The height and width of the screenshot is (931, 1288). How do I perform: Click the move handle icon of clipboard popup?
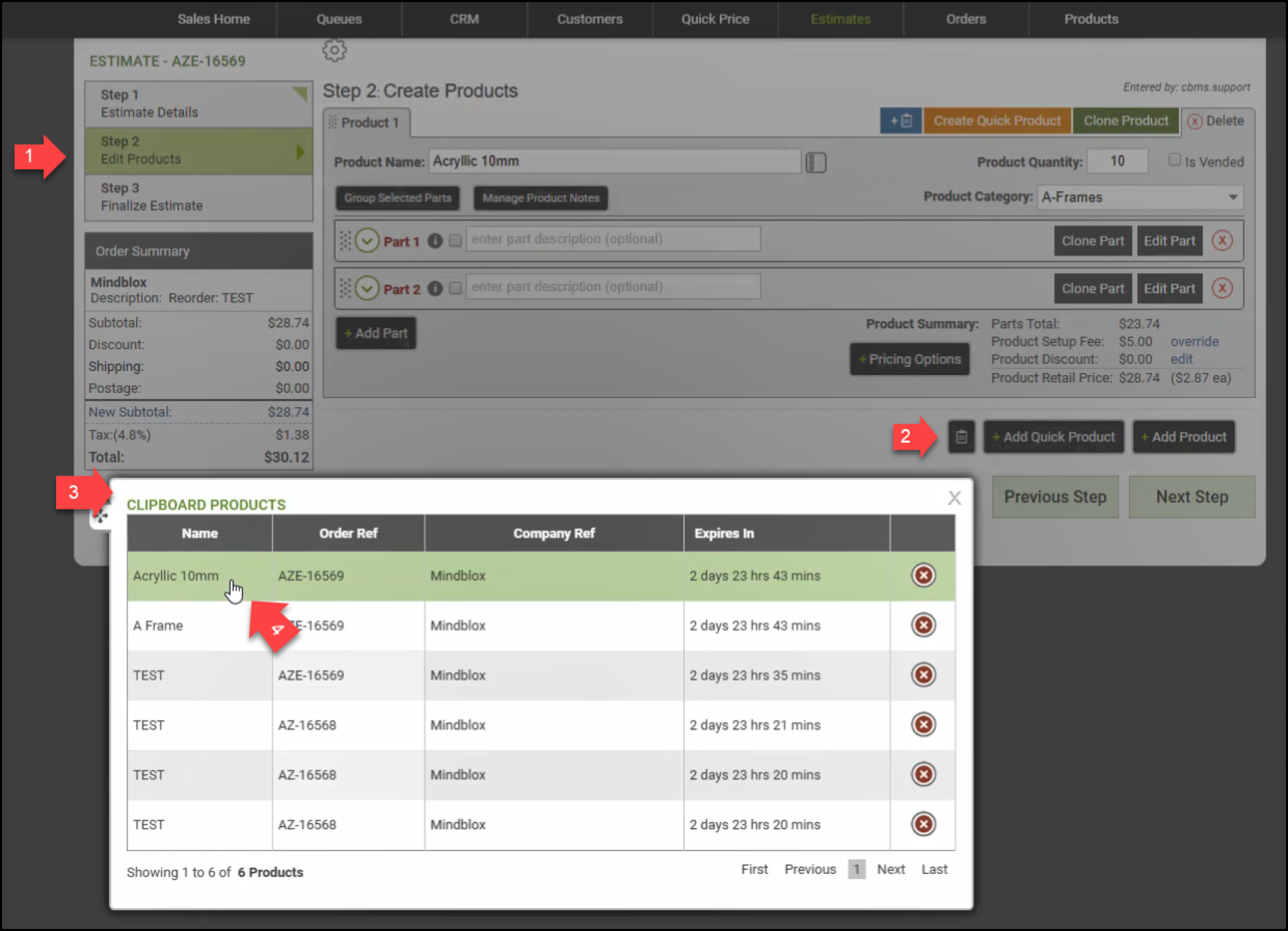pyautogui.click(x=101, y=516)
